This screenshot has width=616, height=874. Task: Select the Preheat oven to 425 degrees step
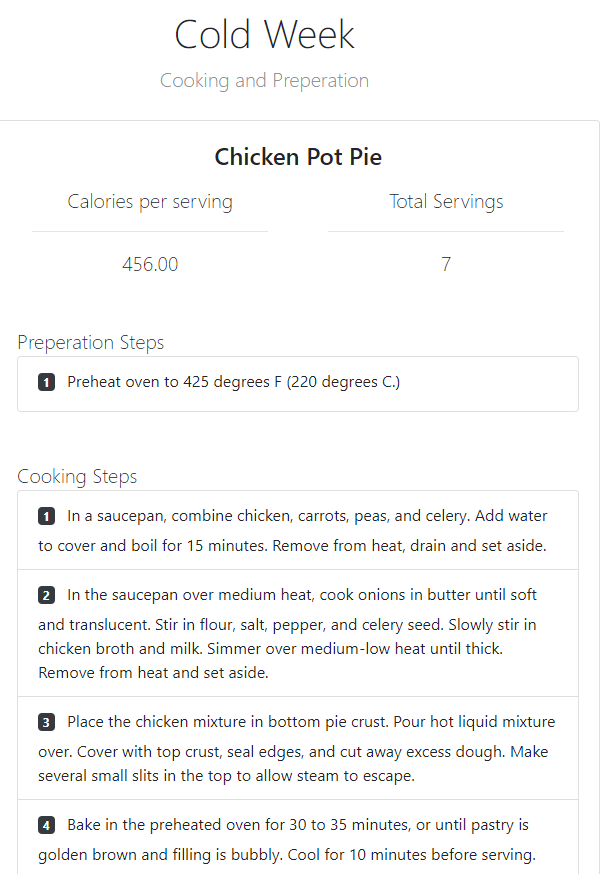tap(233, 382)
